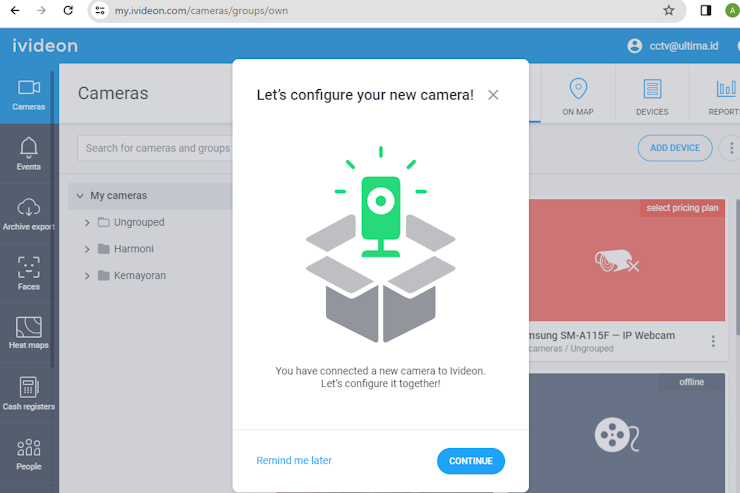
Task: Go forward in browser history
Action: click(42, 10)
